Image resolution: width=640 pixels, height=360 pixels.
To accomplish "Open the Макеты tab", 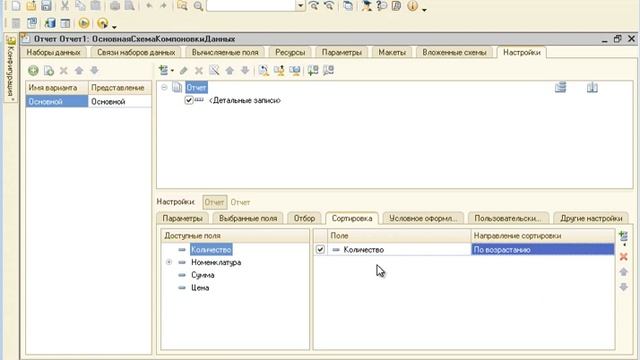I will [x=392, y=52].
